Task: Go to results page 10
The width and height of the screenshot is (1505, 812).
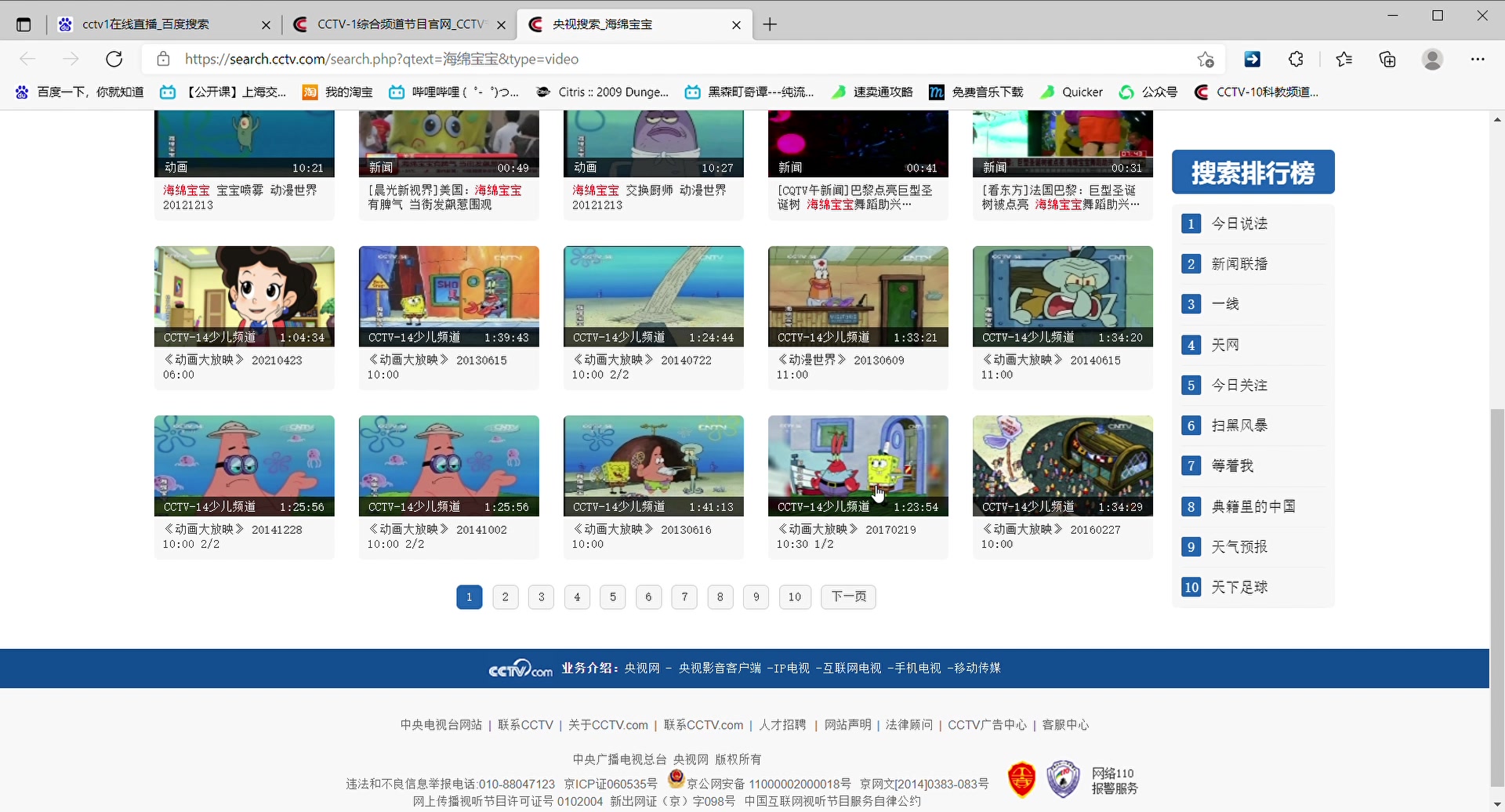Action: tap(795, 597)
